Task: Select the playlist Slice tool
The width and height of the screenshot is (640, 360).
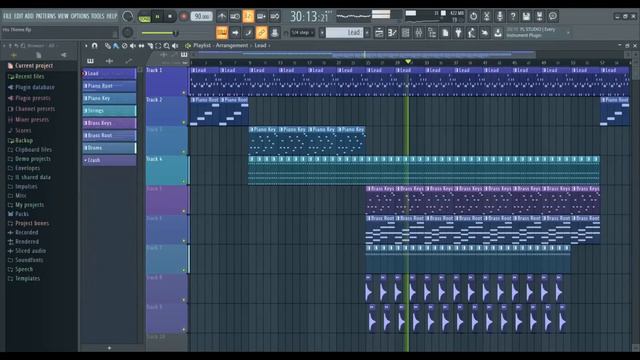Action: (150, 46)
